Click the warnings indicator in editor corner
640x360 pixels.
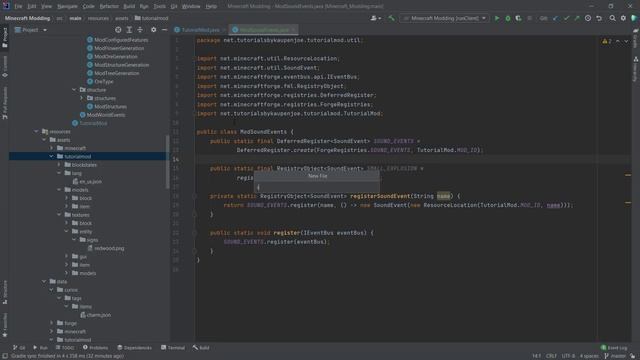pos(607,41)
